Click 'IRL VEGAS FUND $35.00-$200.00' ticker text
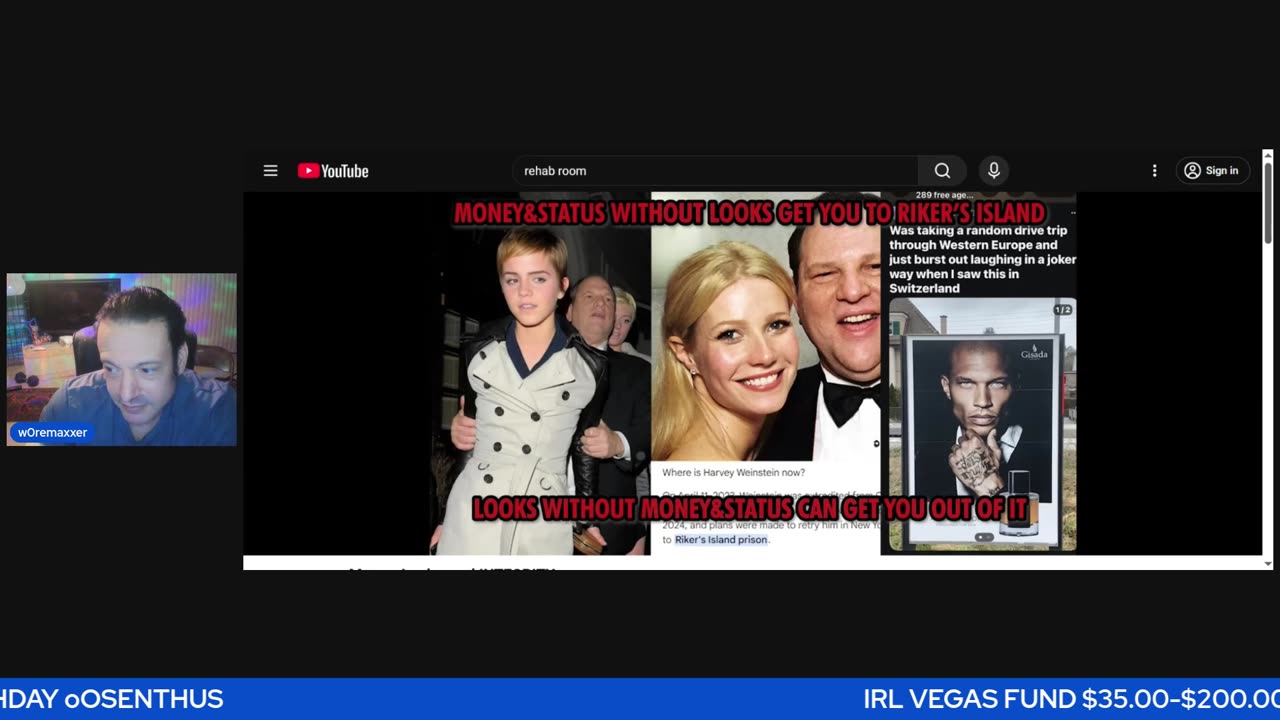Screen dimensions: 1280x720 click(x=1071, y=699)
